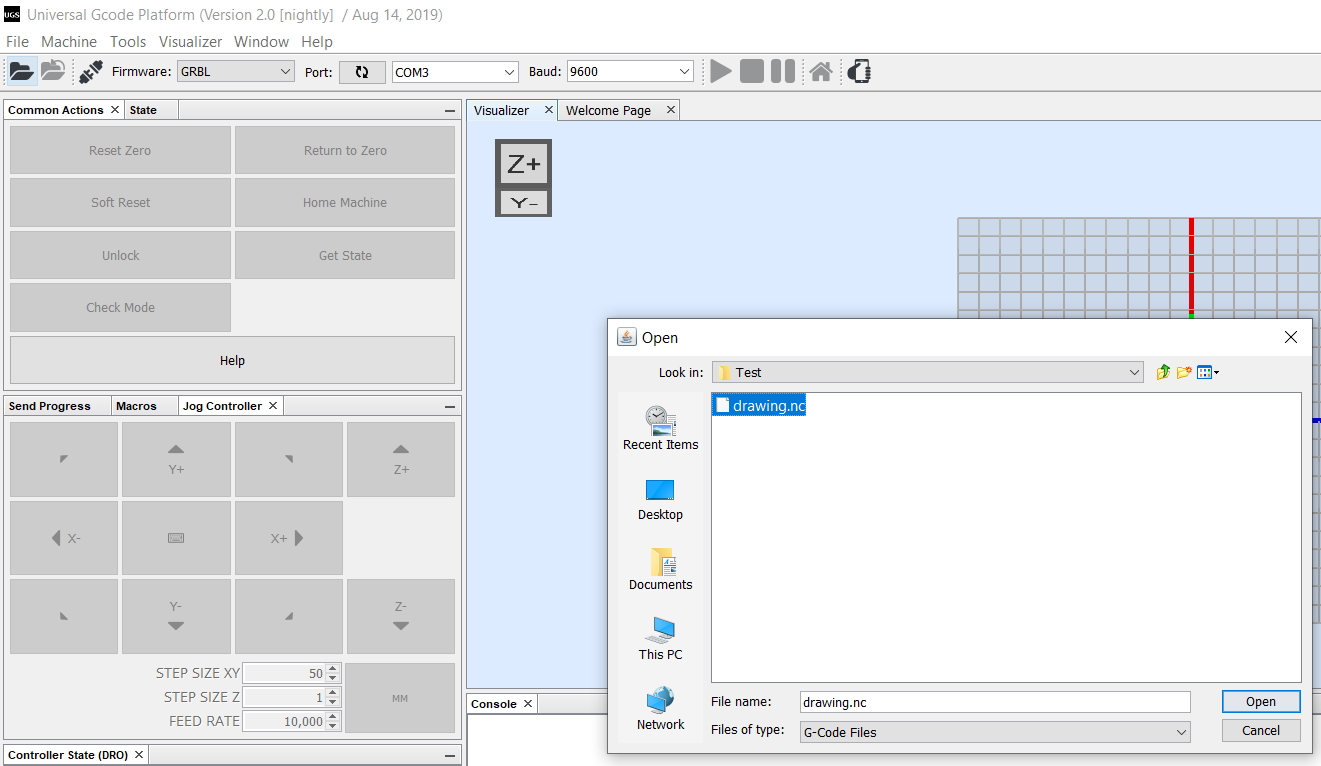Viewport: 1321px width, 766px height.
Task: Switch to the Welcome Page tab
Action: coord(608,110)
